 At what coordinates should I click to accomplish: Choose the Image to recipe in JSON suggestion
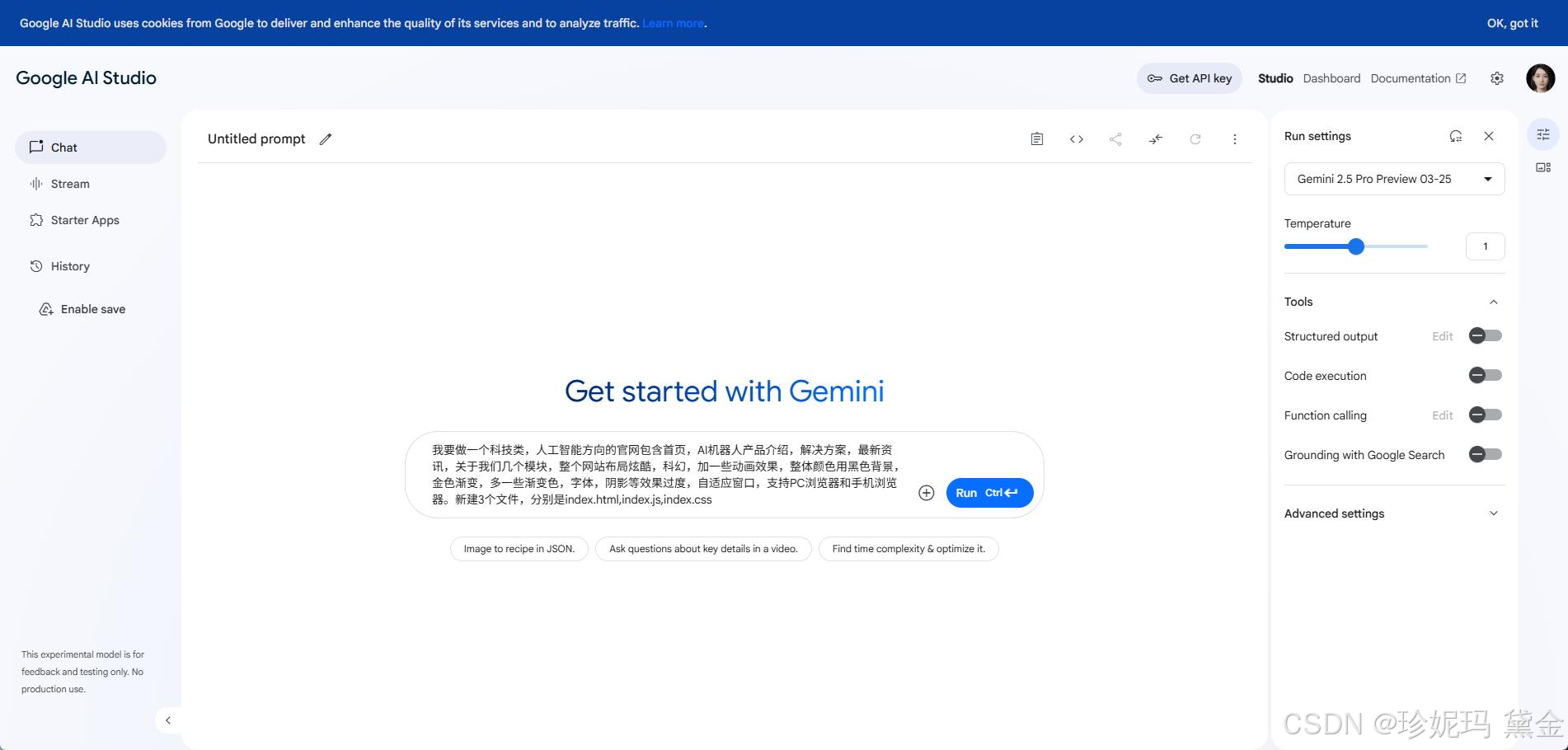point(519,549)
